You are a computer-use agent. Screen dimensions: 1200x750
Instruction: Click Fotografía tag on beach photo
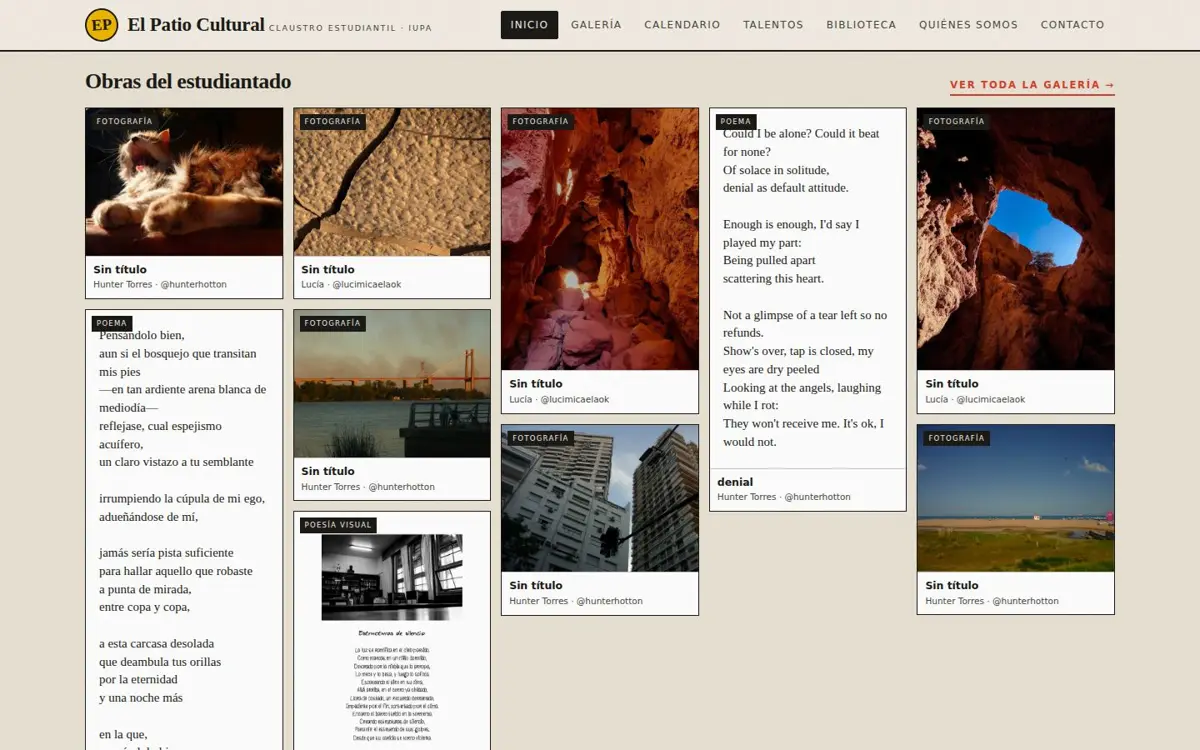956,439
